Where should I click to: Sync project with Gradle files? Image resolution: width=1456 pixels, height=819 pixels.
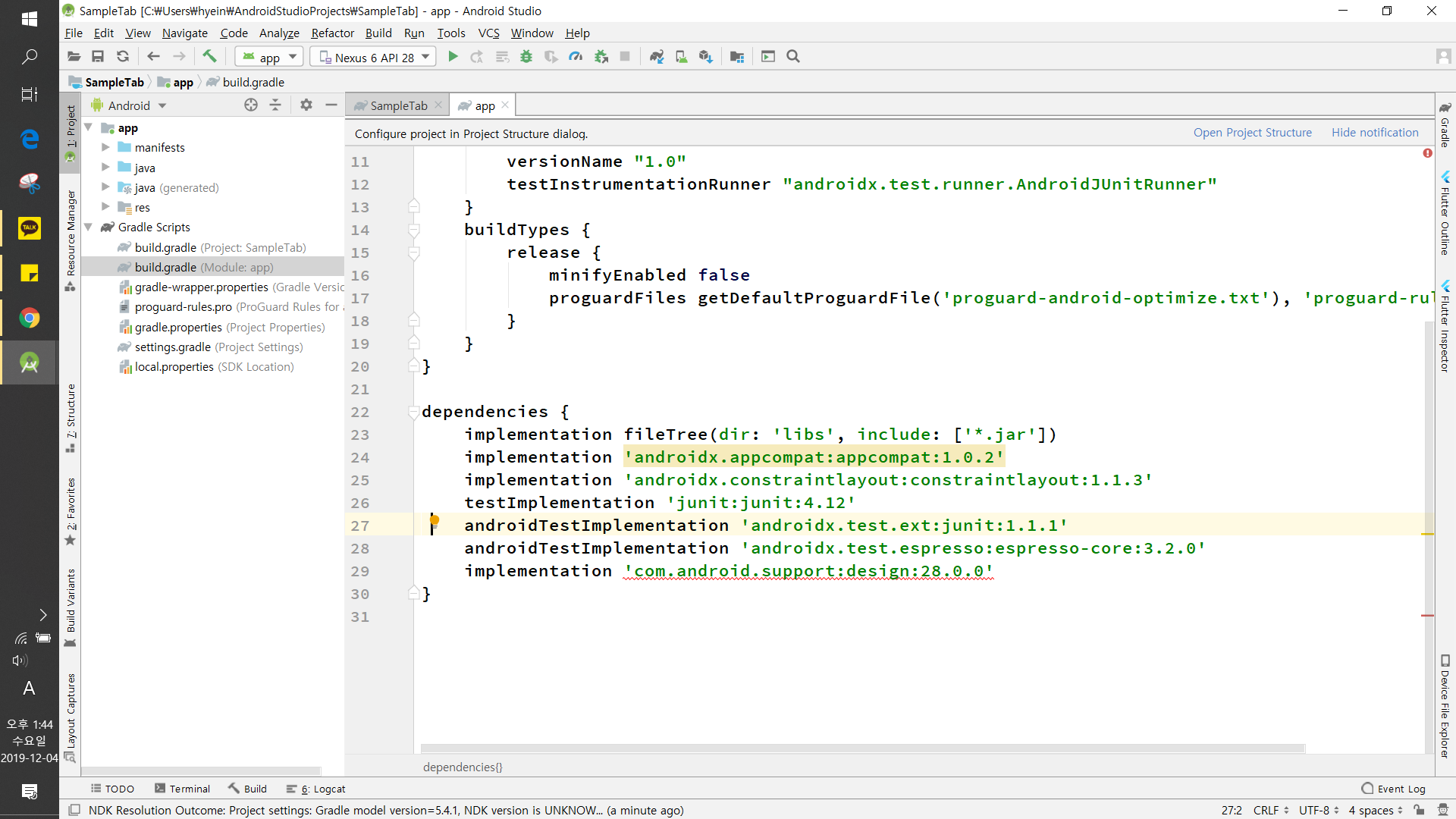click(657, 57)
